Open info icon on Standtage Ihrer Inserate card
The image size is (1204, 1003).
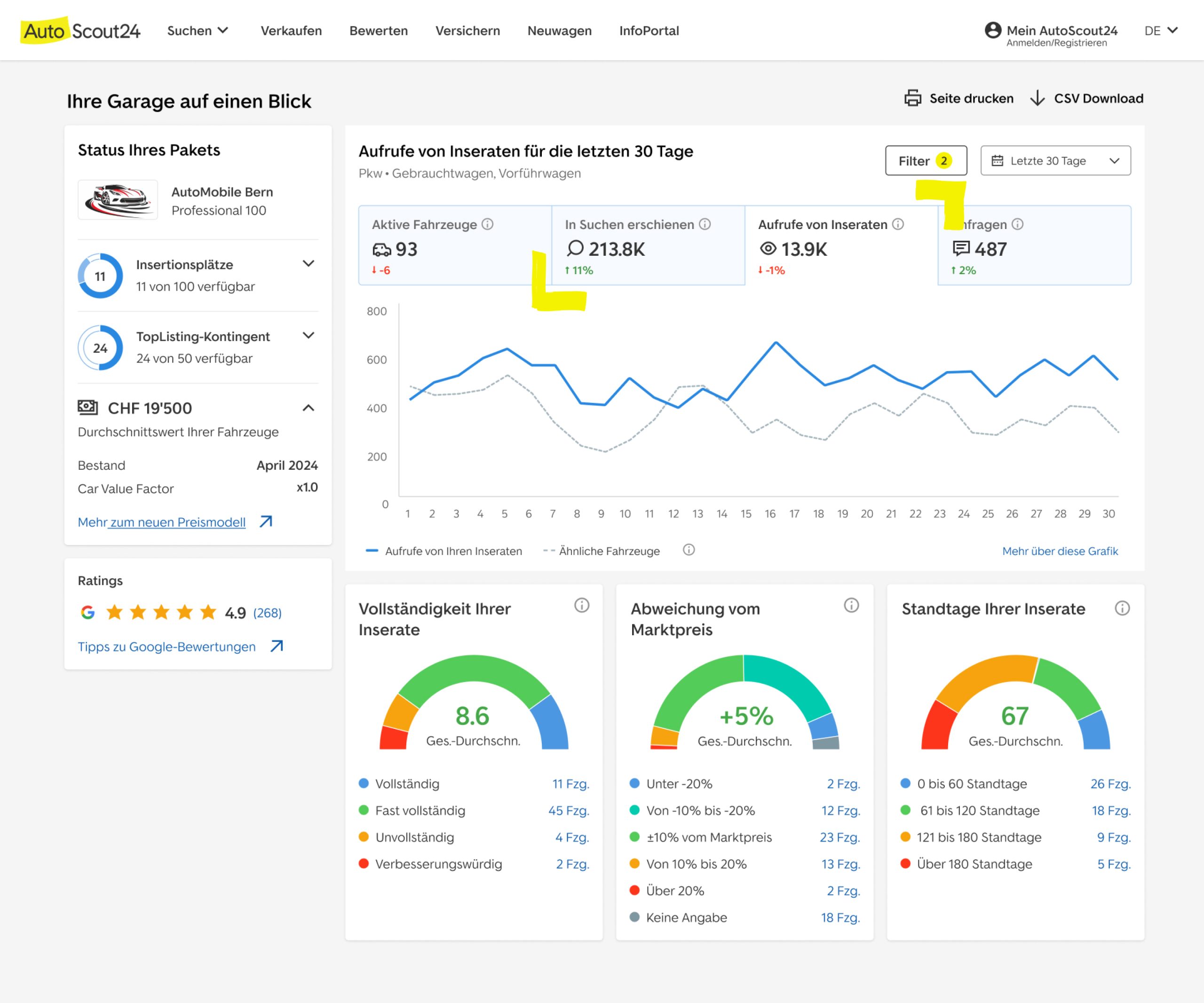(x=1122, y=608)
